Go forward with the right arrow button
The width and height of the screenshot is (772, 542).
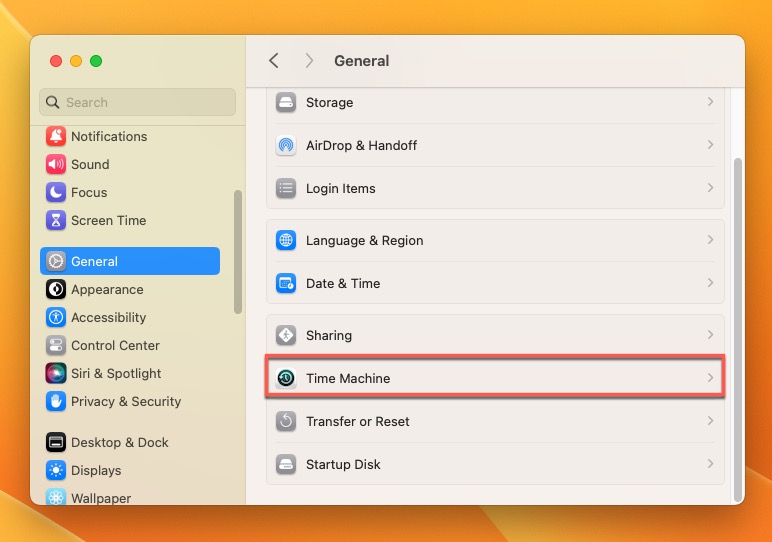click(309, 61)
